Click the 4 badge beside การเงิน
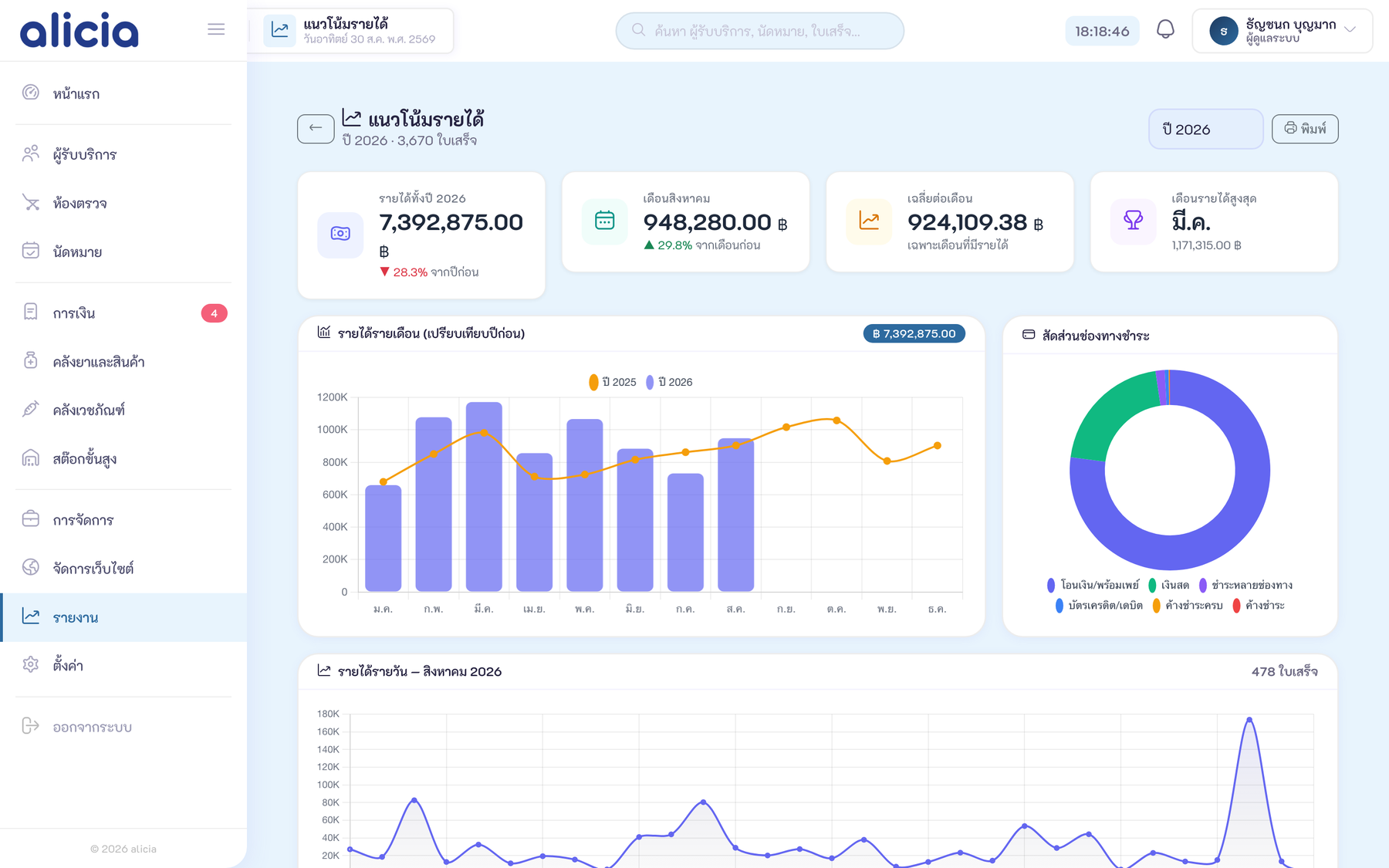1389x868 pixels. 214,313
